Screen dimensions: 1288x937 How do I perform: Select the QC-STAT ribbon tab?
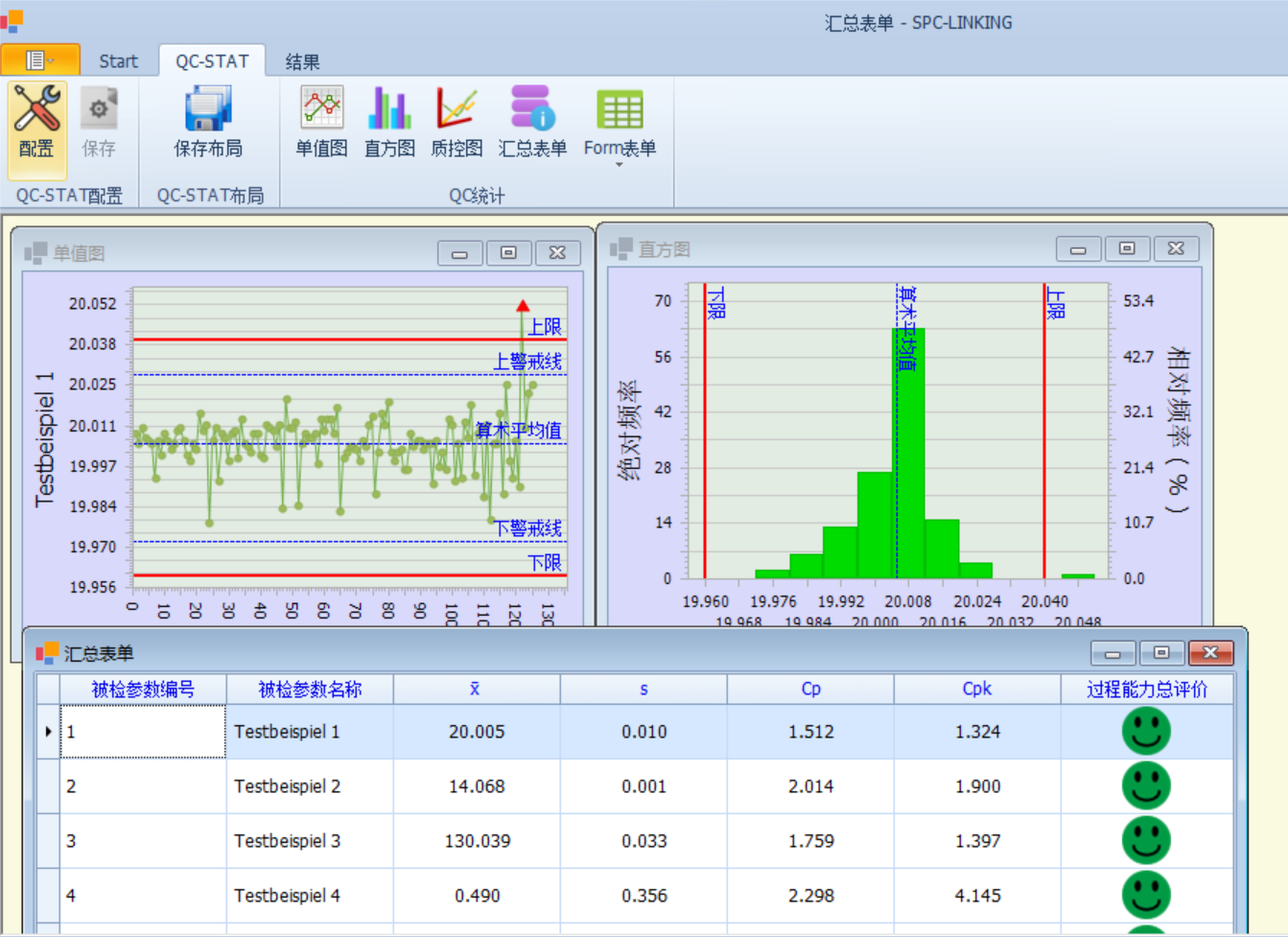pos(212,61)
